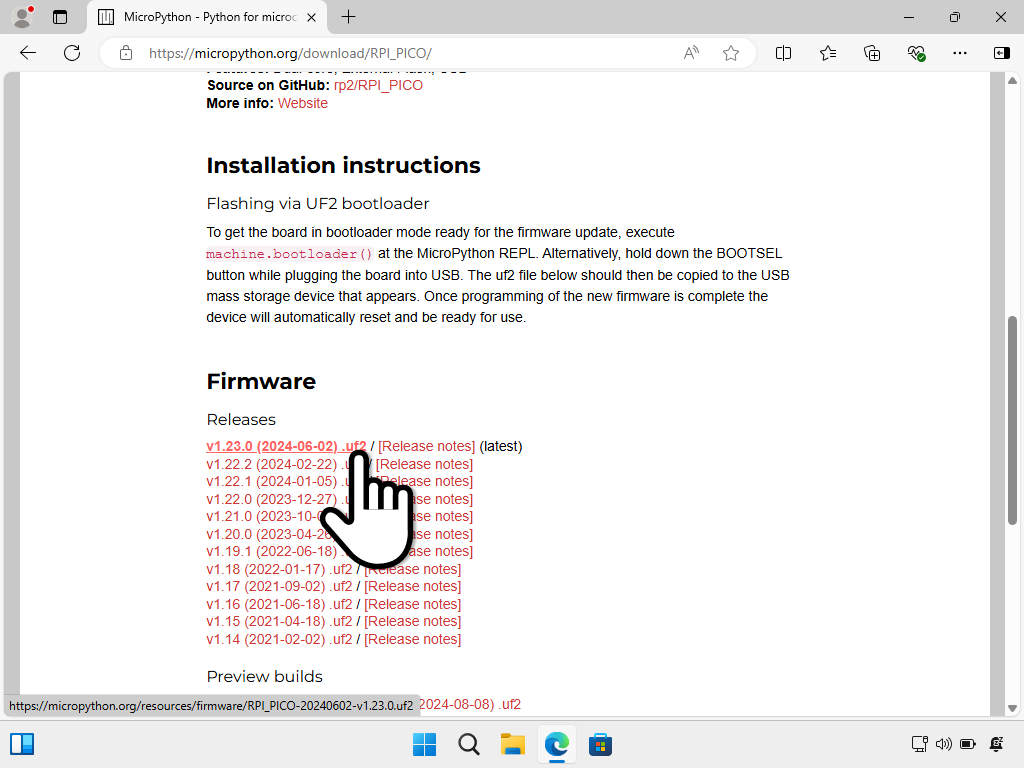Click the page scrollbar up arrow
Viewport: 1024px width, 768px height.
pyautogui.click(x=1012, y=81)
